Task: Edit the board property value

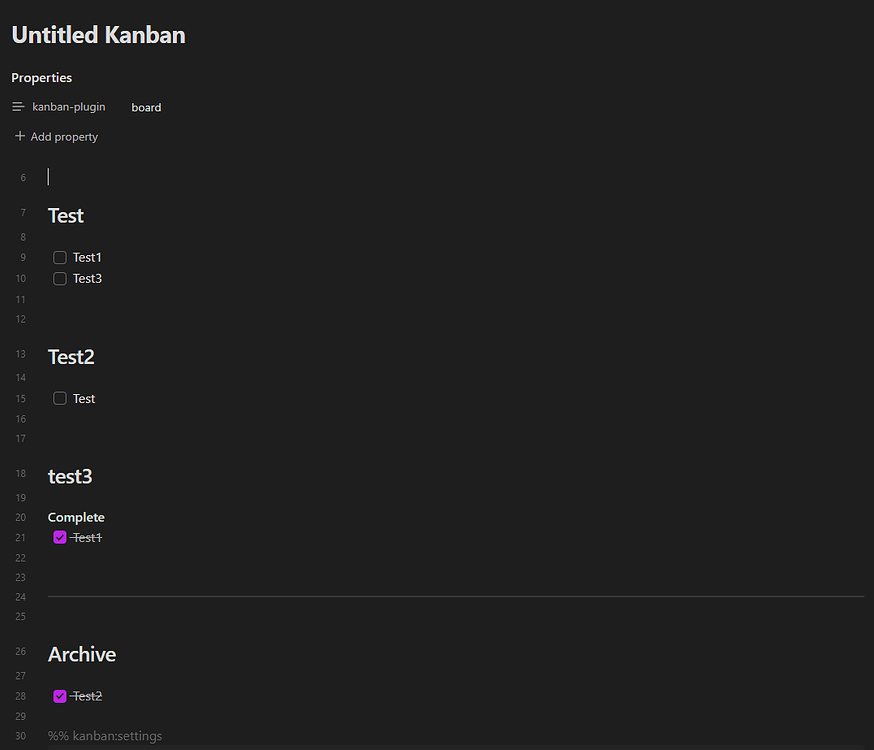Action: [x=146, y=107]
